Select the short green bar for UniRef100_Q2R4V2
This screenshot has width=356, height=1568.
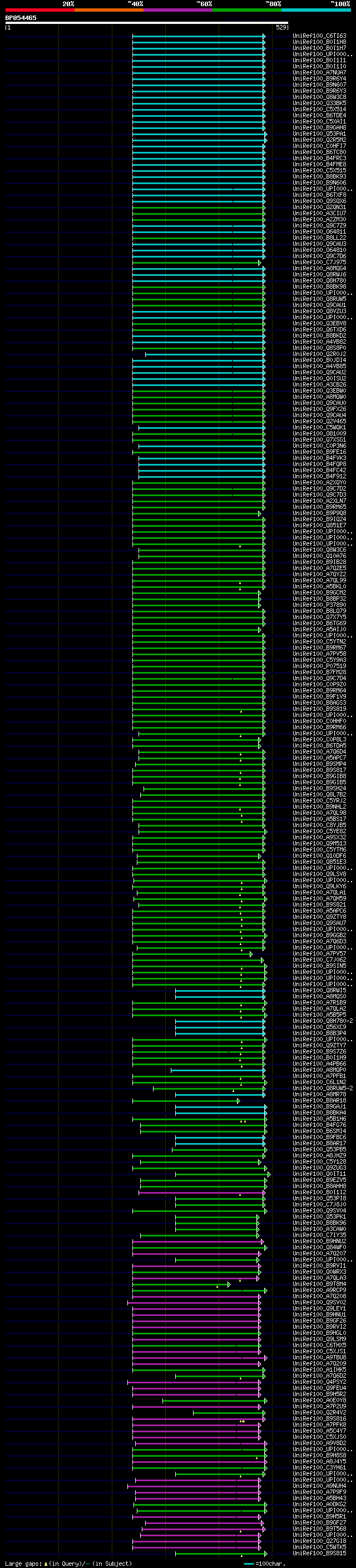[x=228, y=1412]
